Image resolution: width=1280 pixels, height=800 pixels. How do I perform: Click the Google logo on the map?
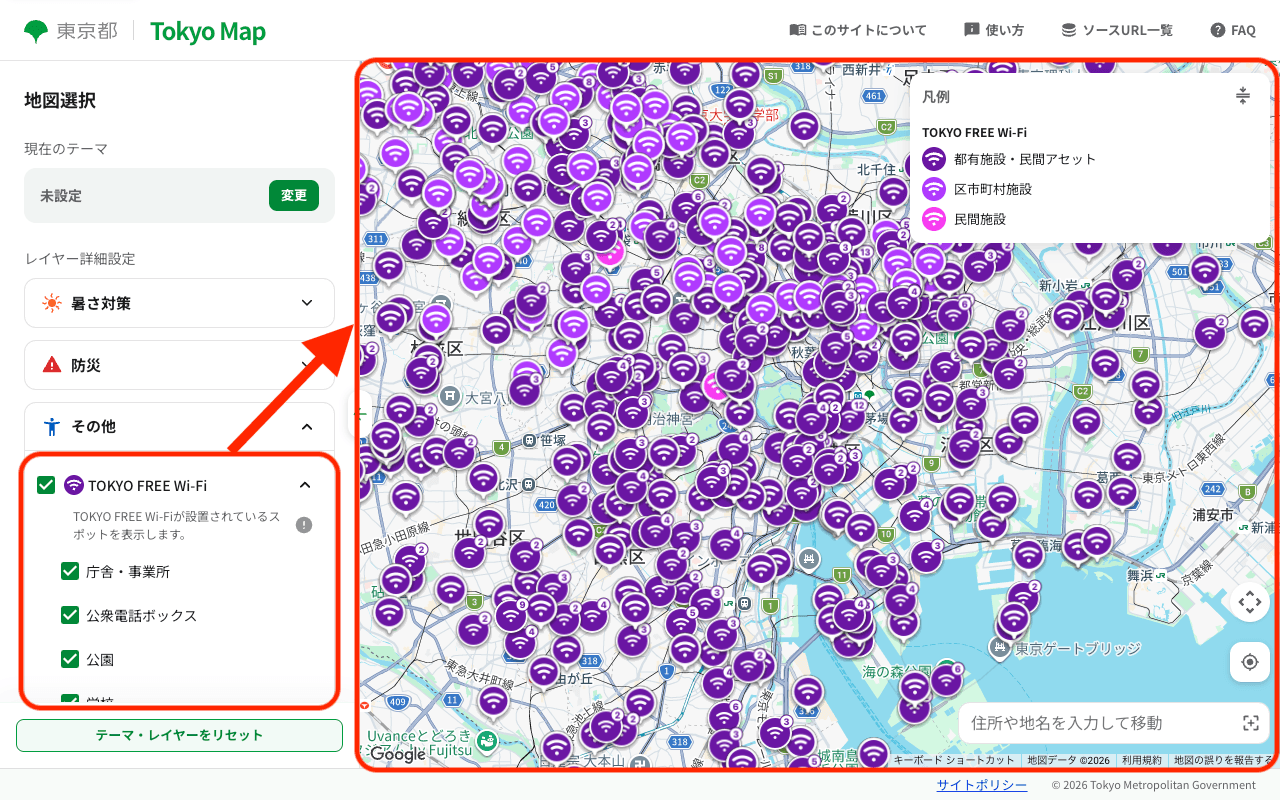[398, 755]
